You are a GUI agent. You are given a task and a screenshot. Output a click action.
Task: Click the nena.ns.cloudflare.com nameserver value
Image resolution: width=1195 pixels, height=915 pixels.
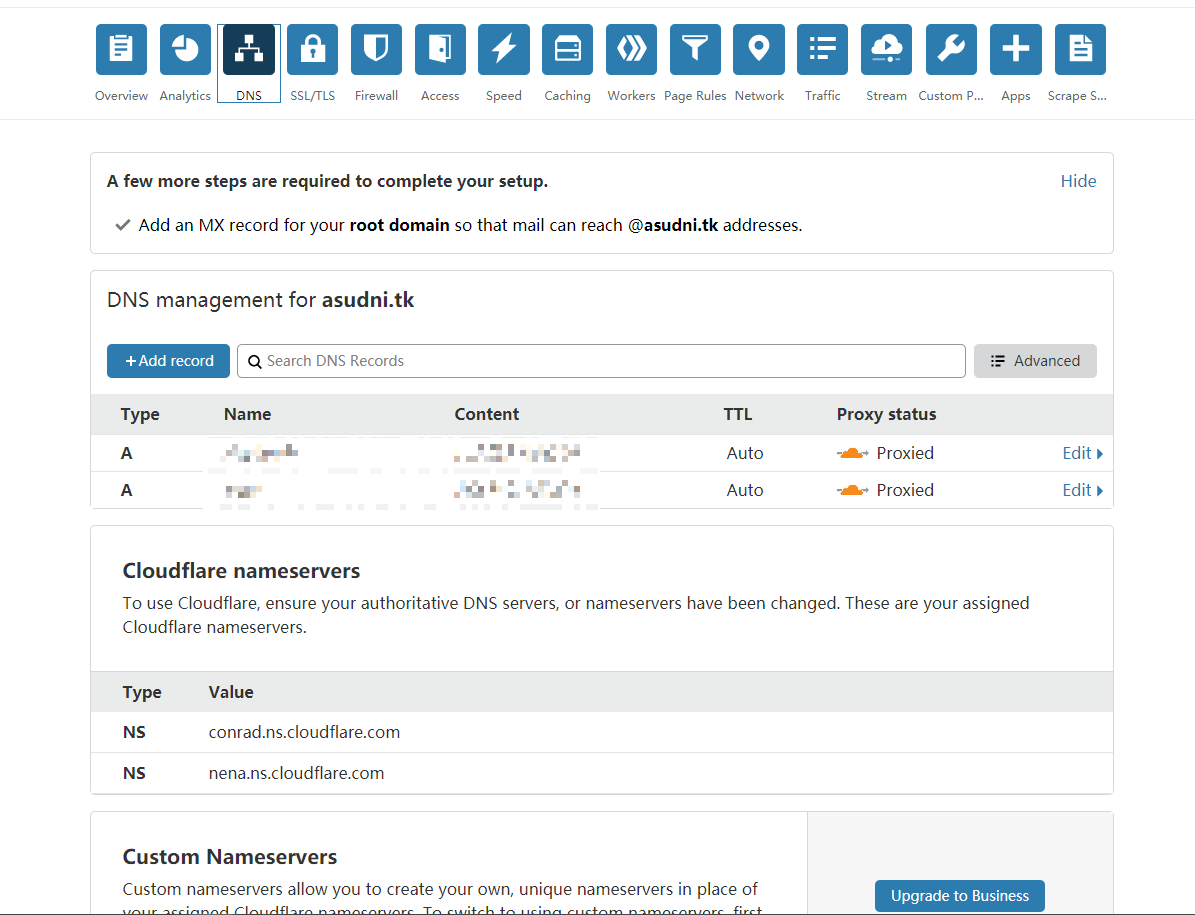point(296,773)
